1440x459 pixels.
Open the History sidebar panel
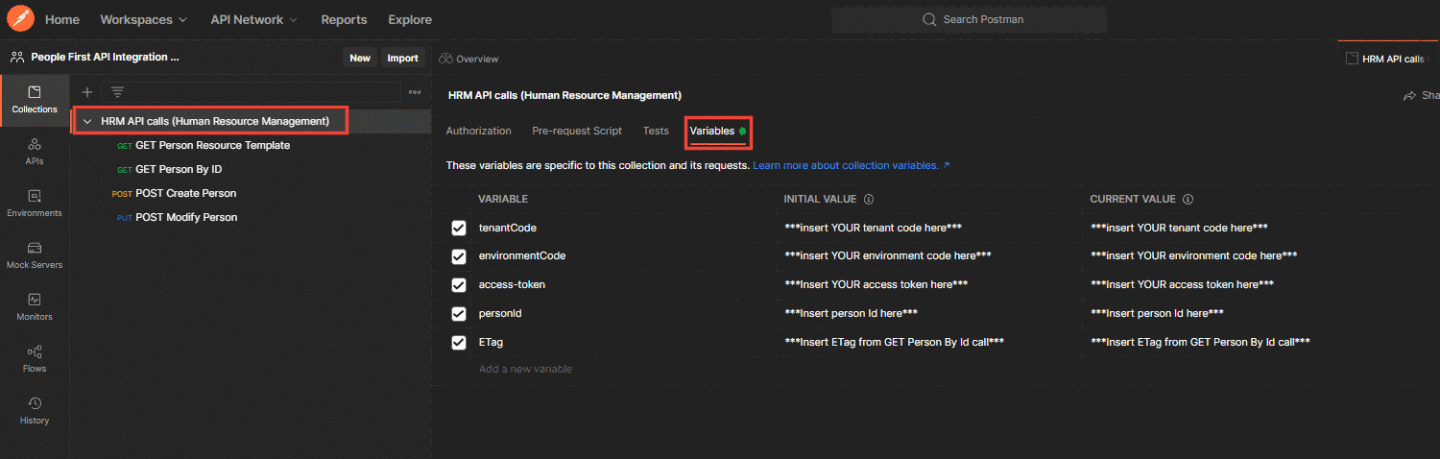click(34, 411)
